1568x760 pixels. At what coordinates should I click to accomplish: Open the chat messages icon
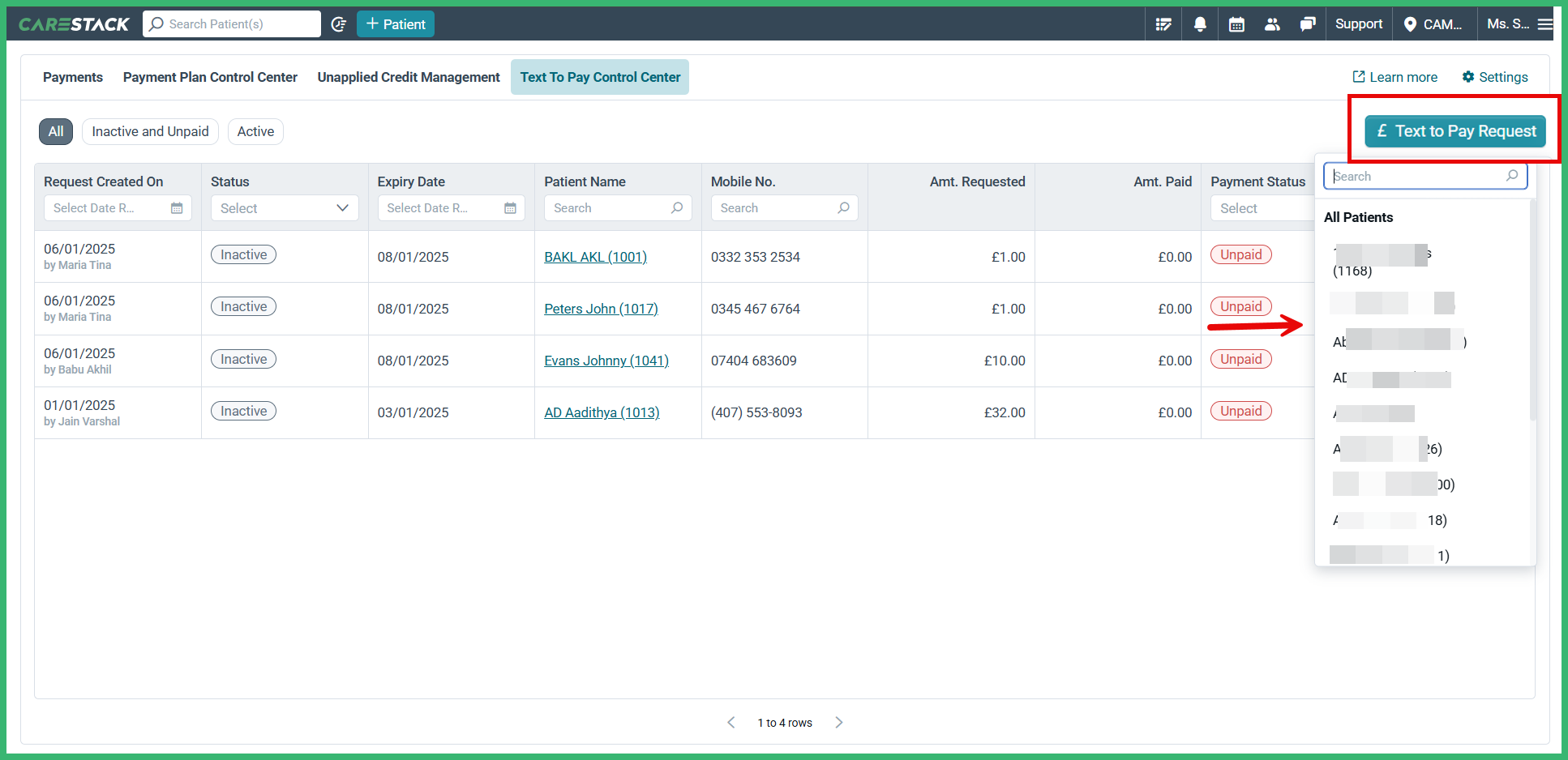tap(1307, 23)
